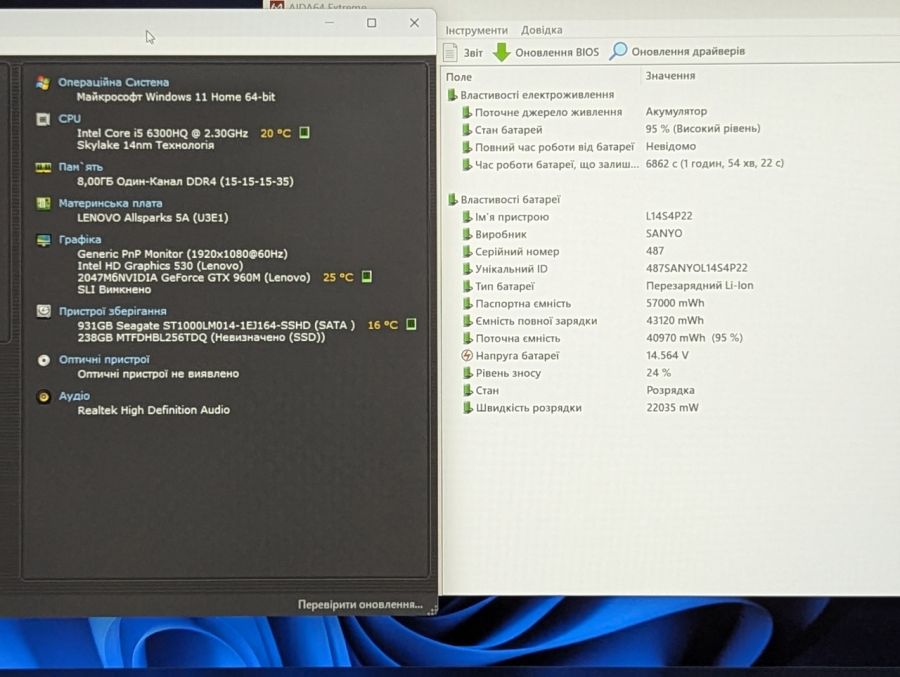
Task: Select the Стан батарей row
Action: click(x=611, y=129)
